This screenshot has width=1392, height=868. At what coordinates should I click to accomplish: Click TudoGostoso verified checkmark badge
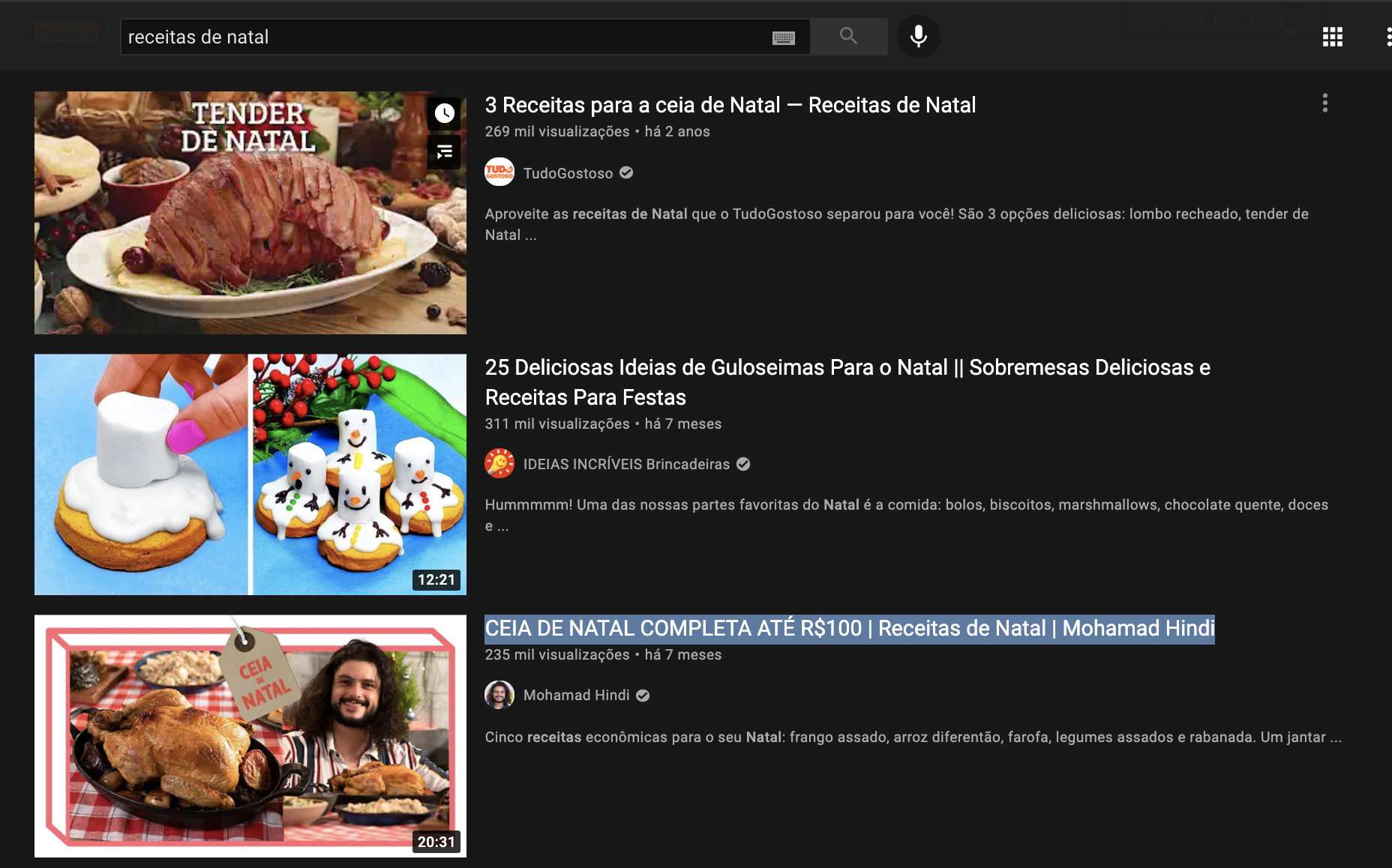(626, 172)
